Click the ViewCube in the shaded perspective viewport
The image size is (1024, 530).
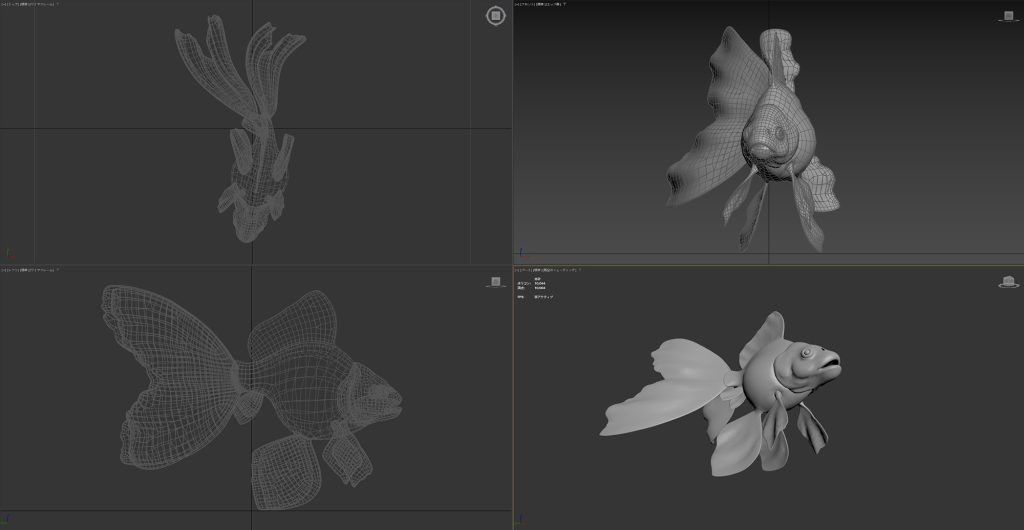click(x=1008, y=282)
